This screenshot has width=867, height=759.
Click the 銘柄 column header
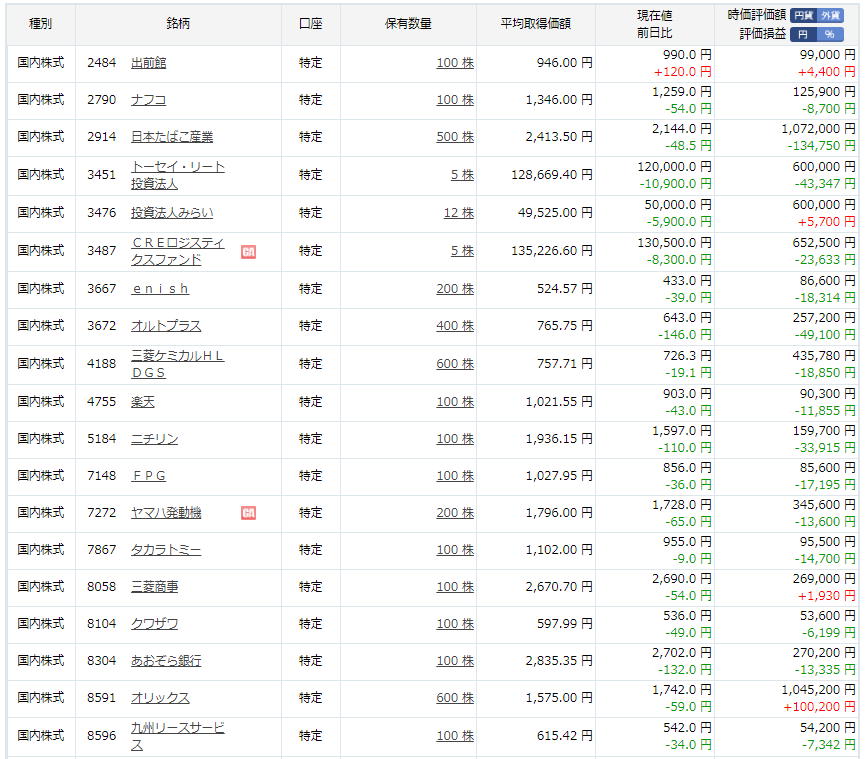click(x=178, y=24)
